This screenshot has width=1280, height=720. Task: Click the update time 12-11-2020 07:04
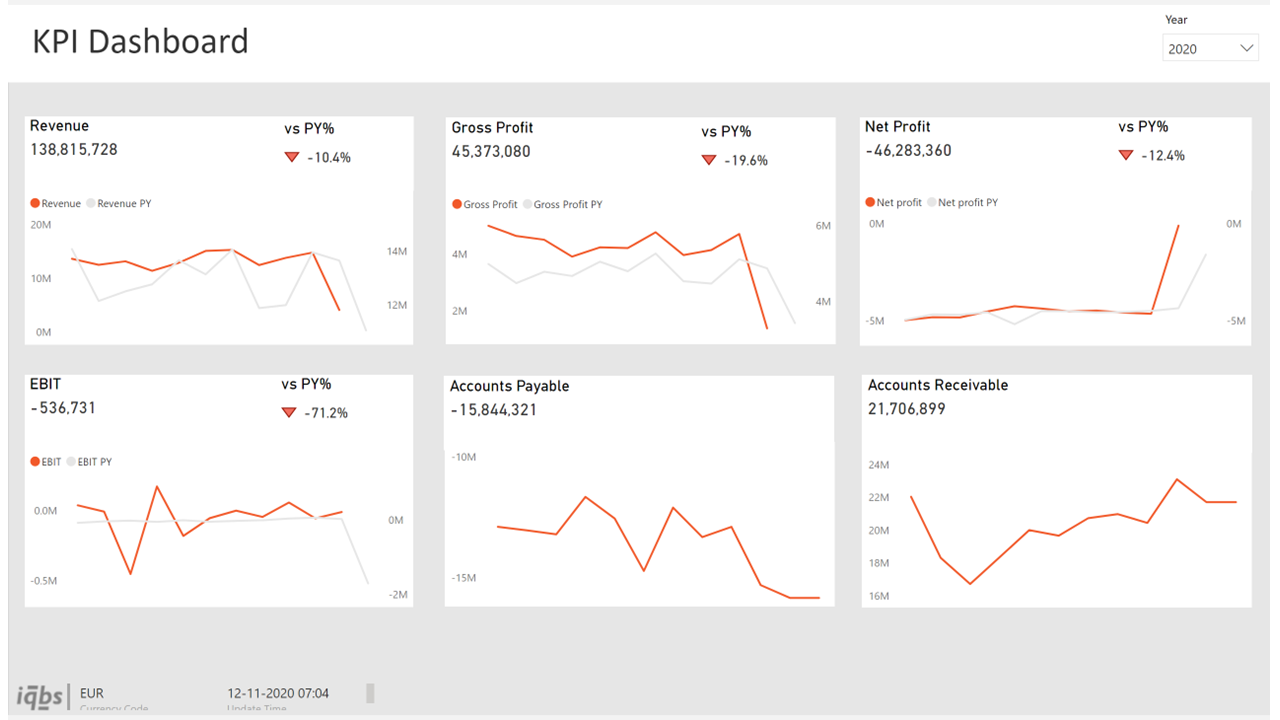point(278,693)
